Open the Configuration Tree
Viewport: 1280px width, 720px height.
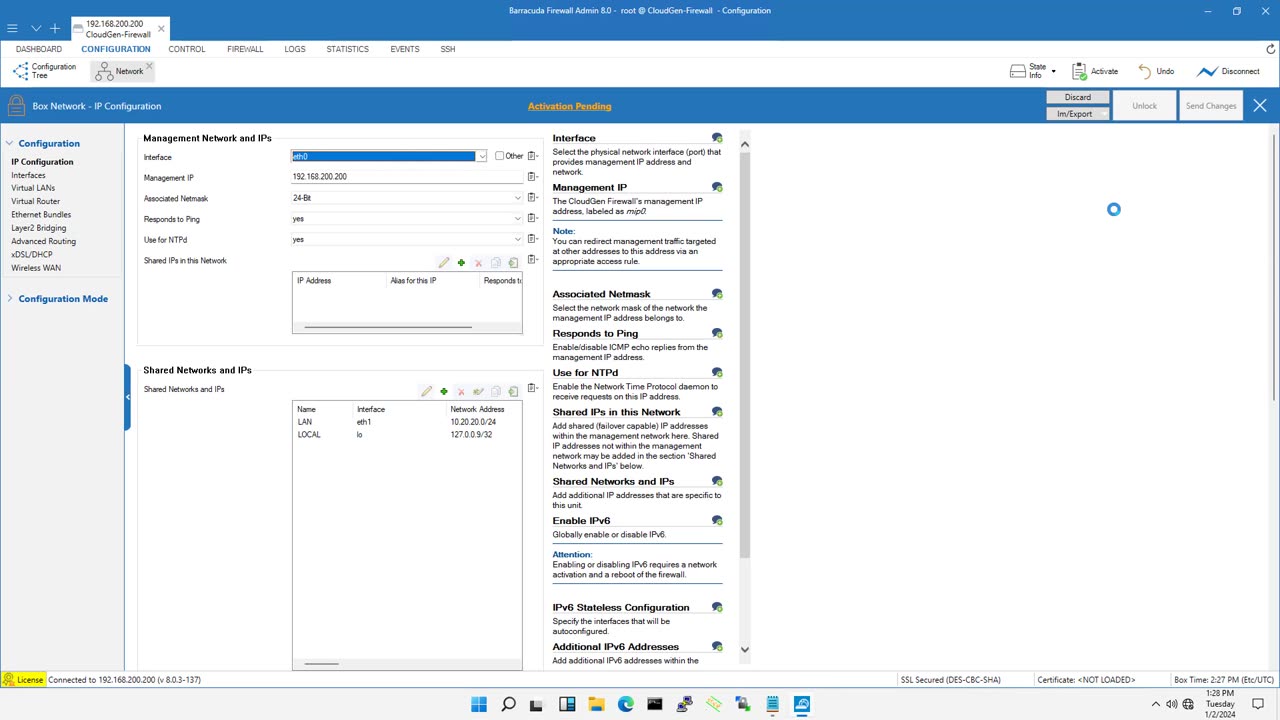44,71
